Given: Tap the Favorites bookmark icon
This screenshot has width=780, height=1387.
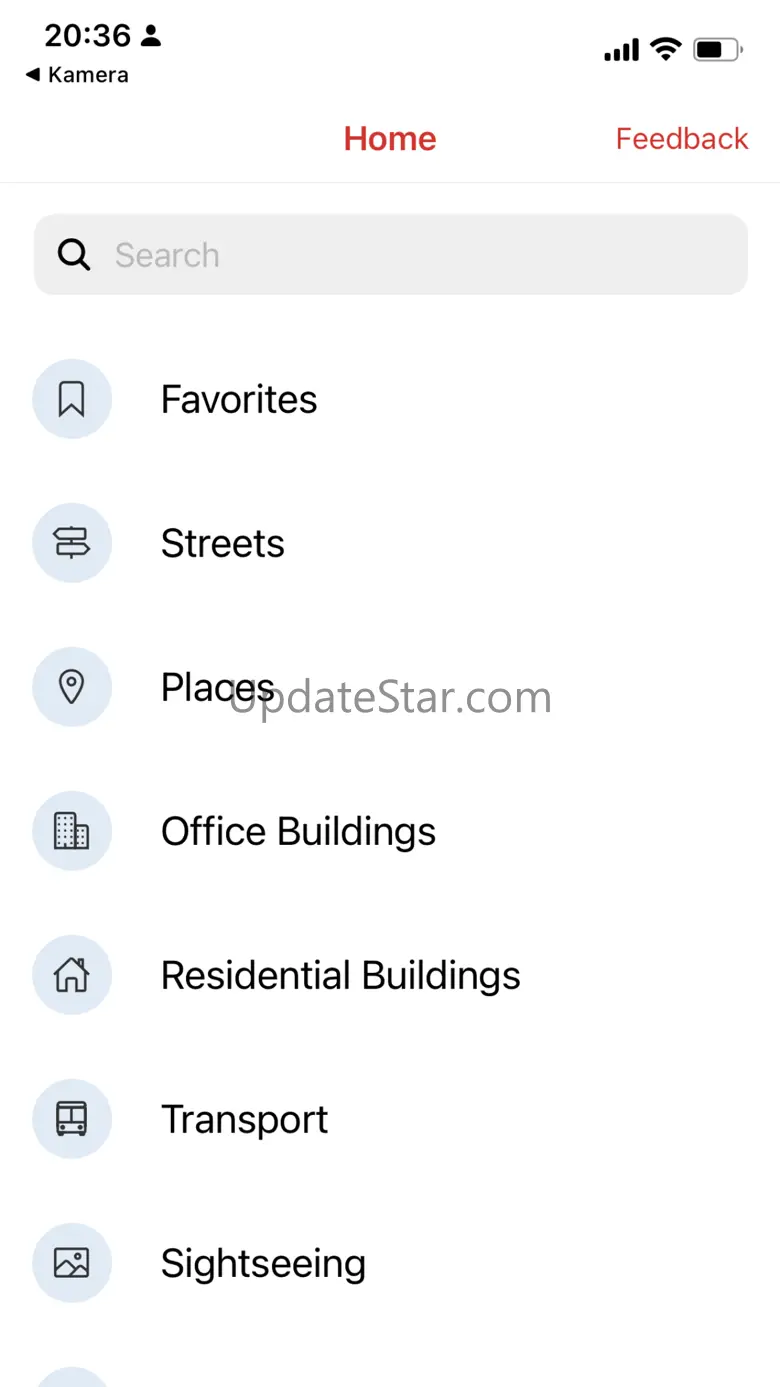Looking at the screenshot, I should click(72, 399).
